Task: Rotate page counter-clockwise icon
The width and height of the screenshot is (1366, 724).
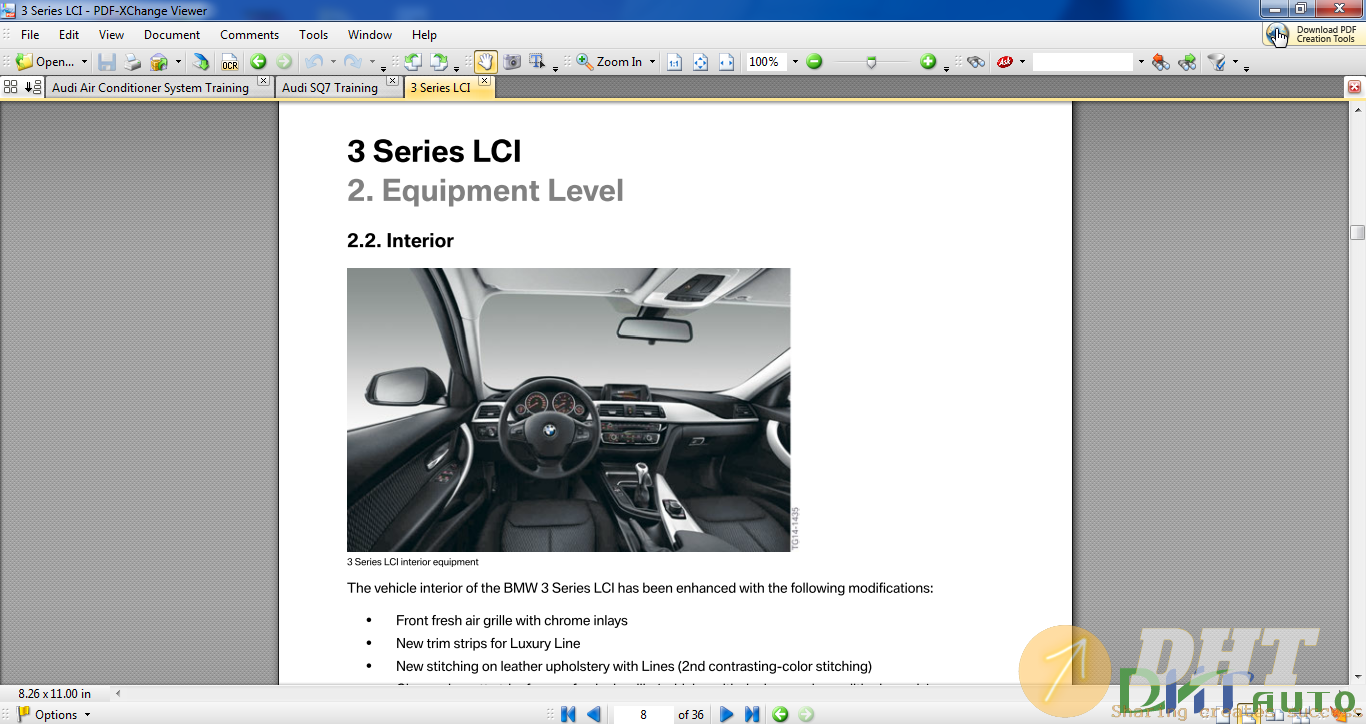Action: point(413,62)
